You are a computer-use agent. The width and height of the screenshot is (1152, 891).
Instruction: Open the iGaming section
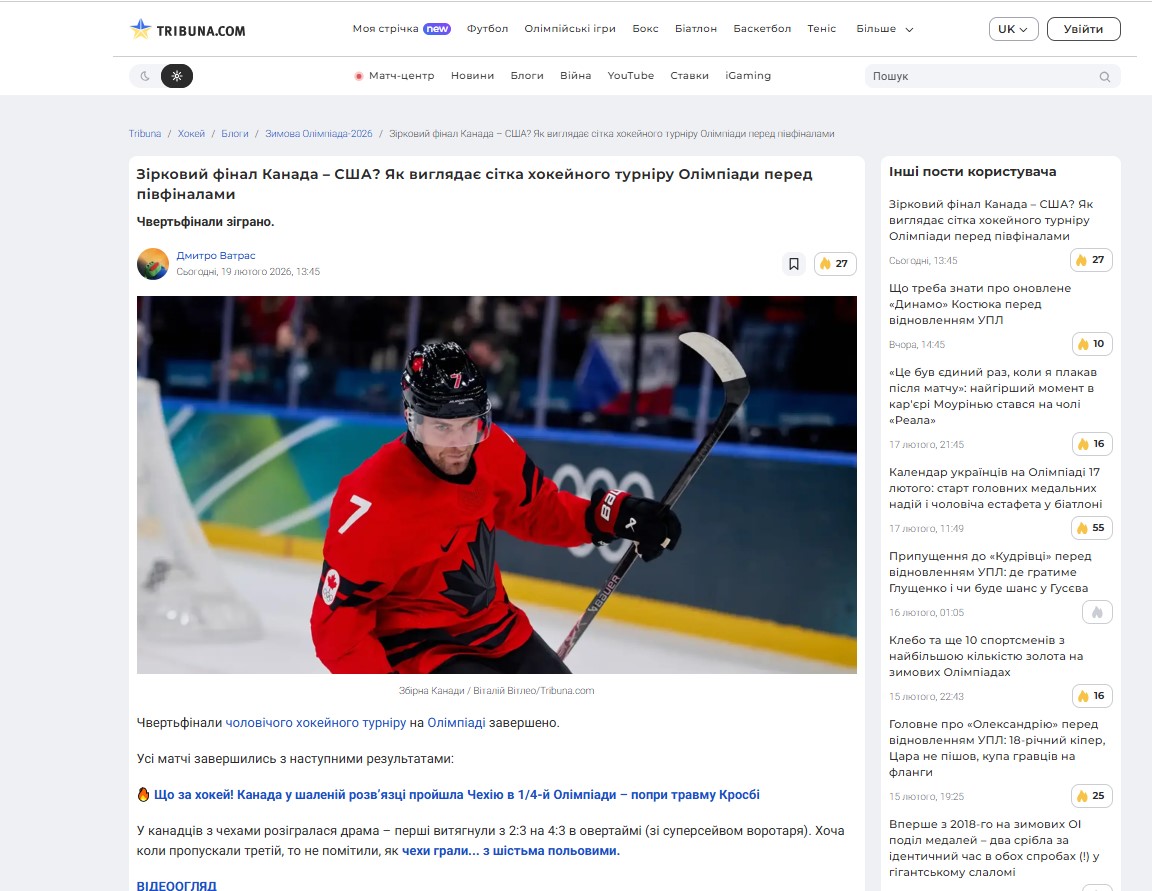coord(748,76)
